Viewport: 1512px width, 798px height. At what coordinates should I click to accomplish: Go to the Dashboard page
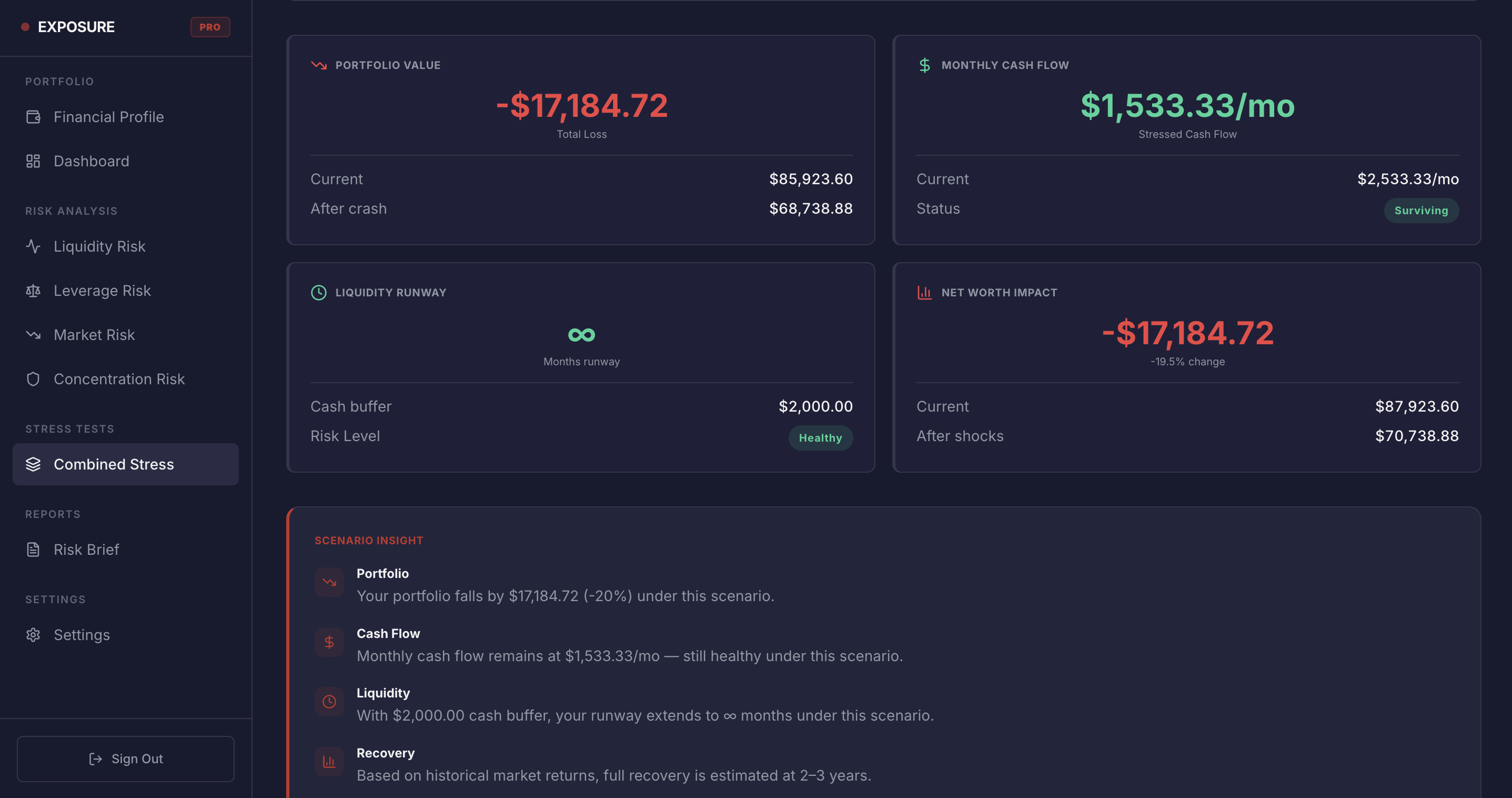[x=91, y=161]
